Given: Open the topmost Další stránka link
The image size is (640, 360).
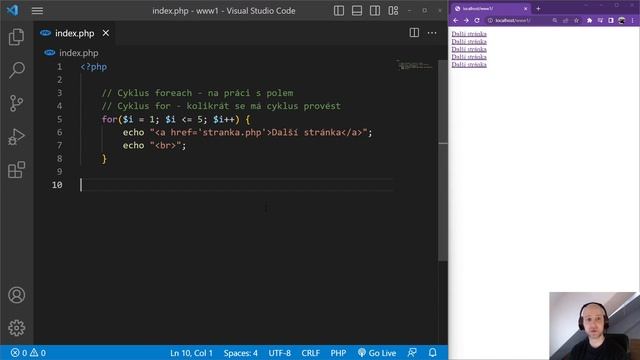Looking at the screenshot, I should point(469,34).
